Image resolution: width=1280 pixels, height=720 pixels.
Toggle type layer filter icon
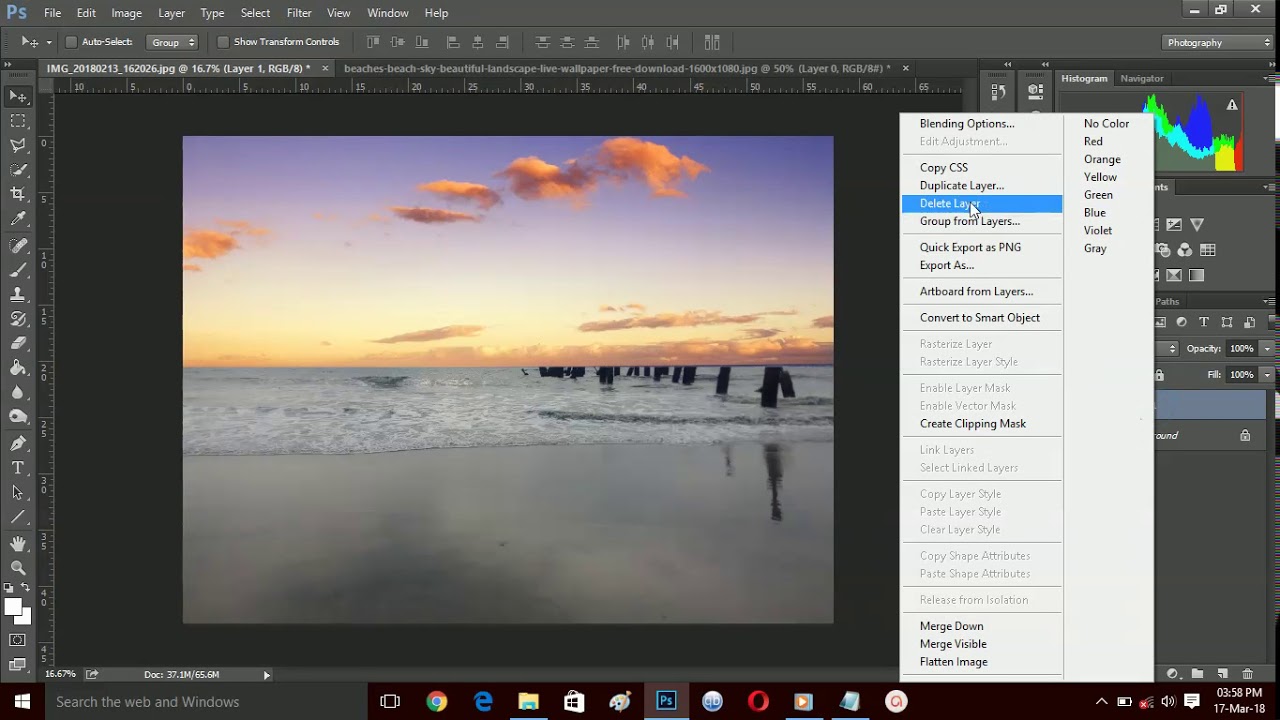1204,322
